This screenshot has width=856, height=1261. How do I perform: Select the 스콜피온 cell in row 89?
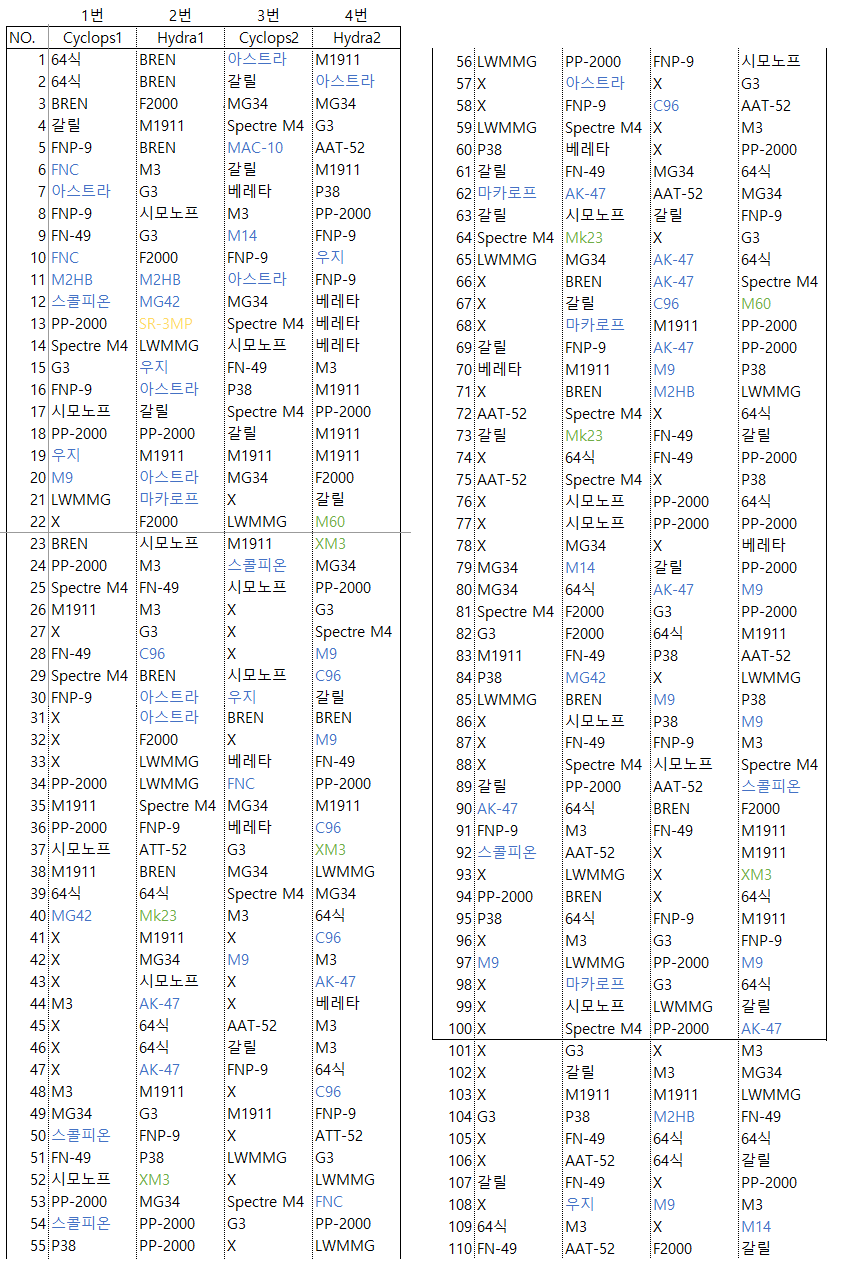coord(771,786)
